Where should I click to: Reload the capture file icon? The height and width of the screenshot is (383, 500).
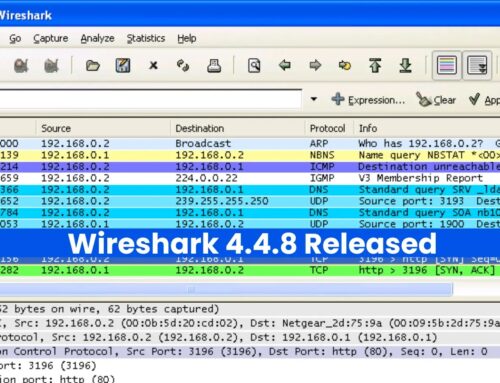[183, 65]
